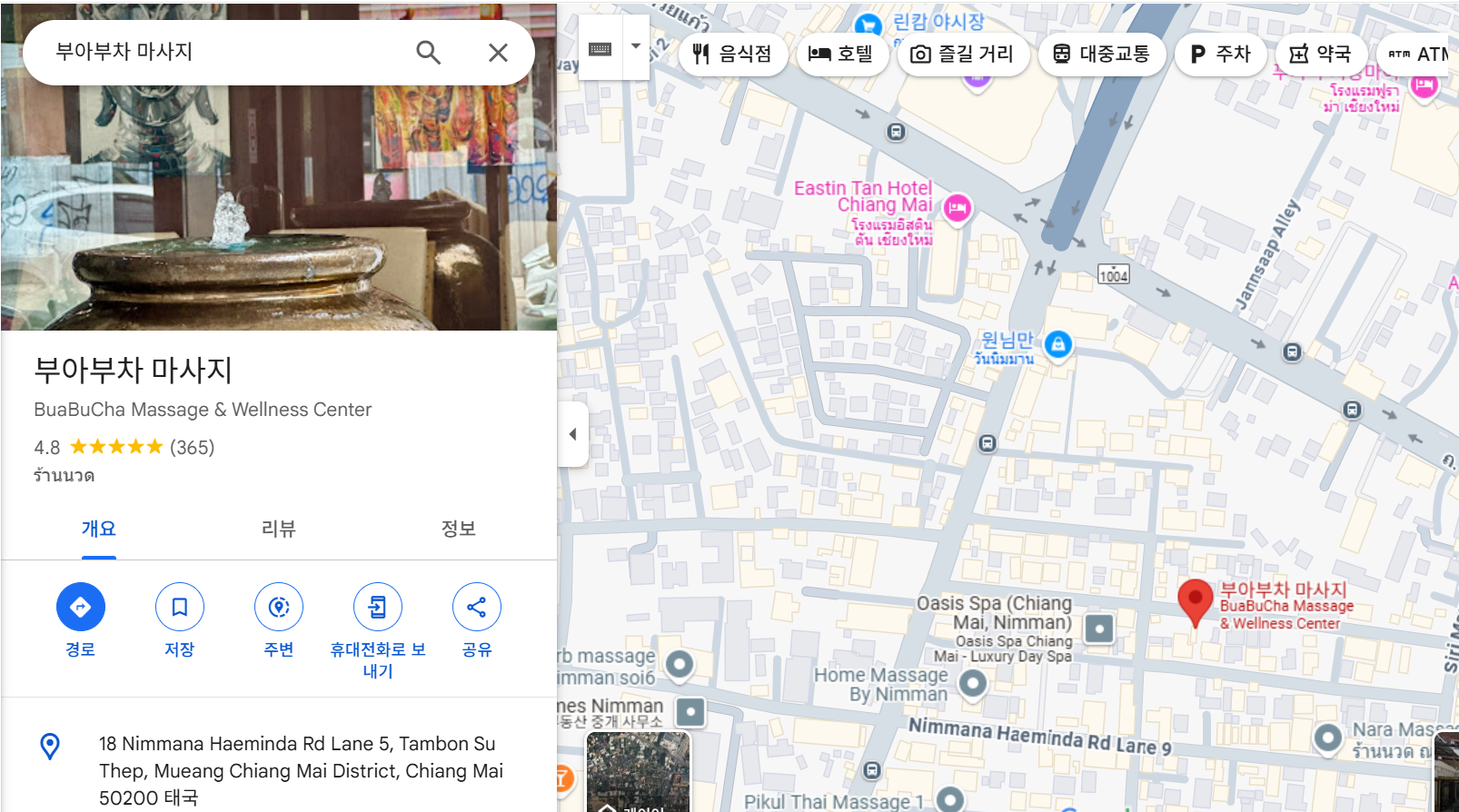Viewport: 1459px width, 812px height.
Task: Click the Oasis Spa map marker
Action: tap(1099, 628)
